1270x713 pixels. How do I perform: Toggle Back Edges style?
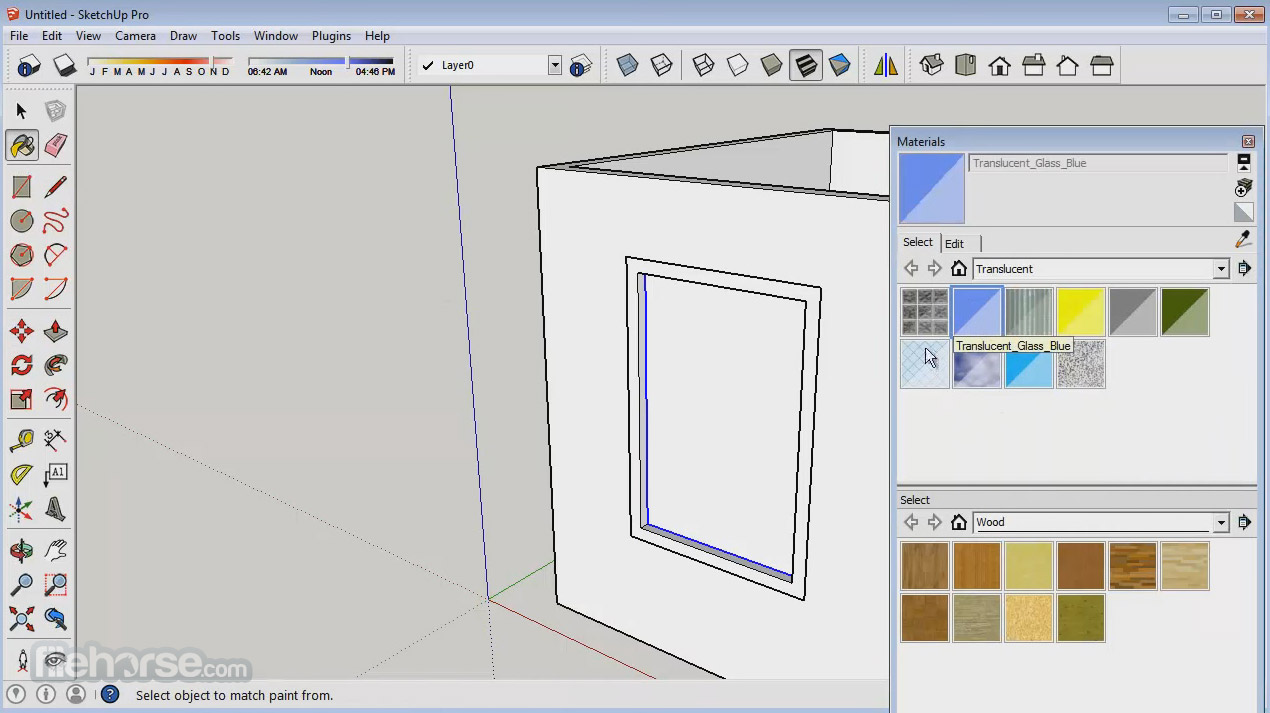click(x=662, y=66)
